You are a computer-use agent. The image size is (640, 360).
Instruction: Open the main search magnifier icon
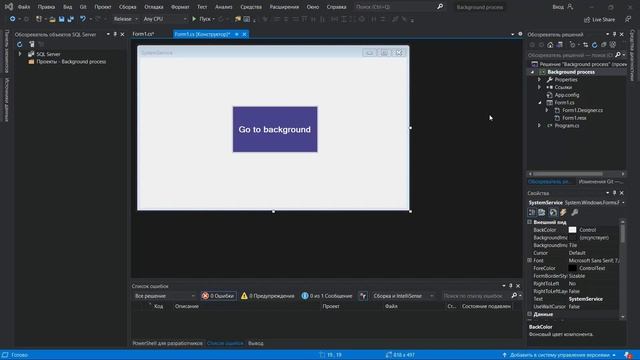[x=440, y=7]
